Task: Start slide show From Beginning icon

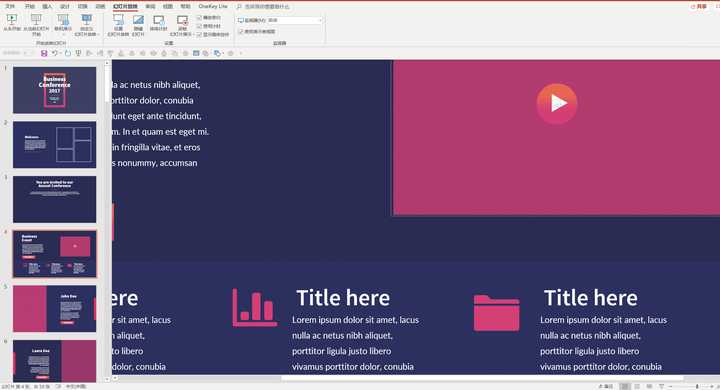Action: [12, 22]
